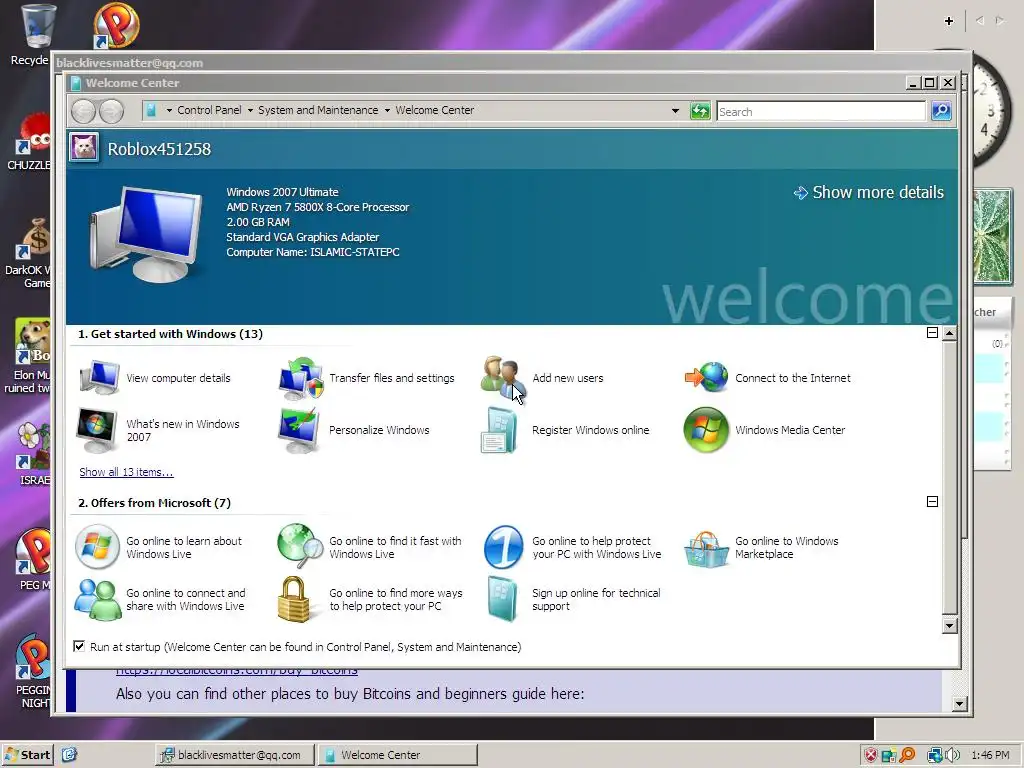Image resolution: width=1024 pixels, height=768 pixels.
Task: Click the padlock icon for PC protection
Action: pos(293,599)
